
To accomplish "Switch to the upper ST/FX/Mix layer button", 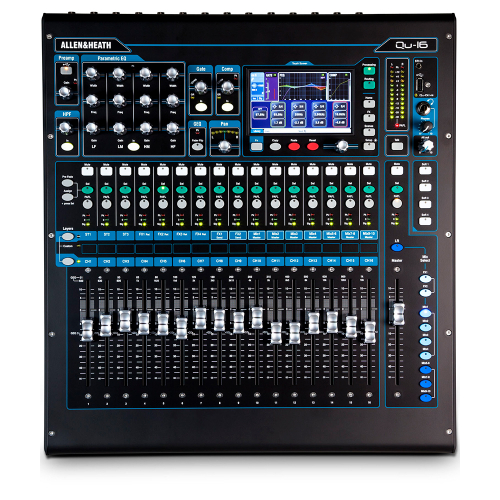I will pyautogui.click(x=68, y=237).
